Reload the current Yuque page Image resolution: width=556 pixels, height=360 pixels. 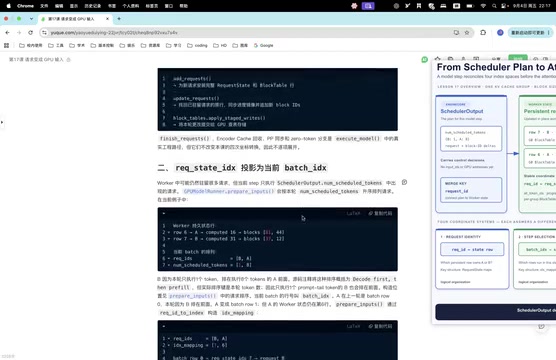[x=30, y=33]
